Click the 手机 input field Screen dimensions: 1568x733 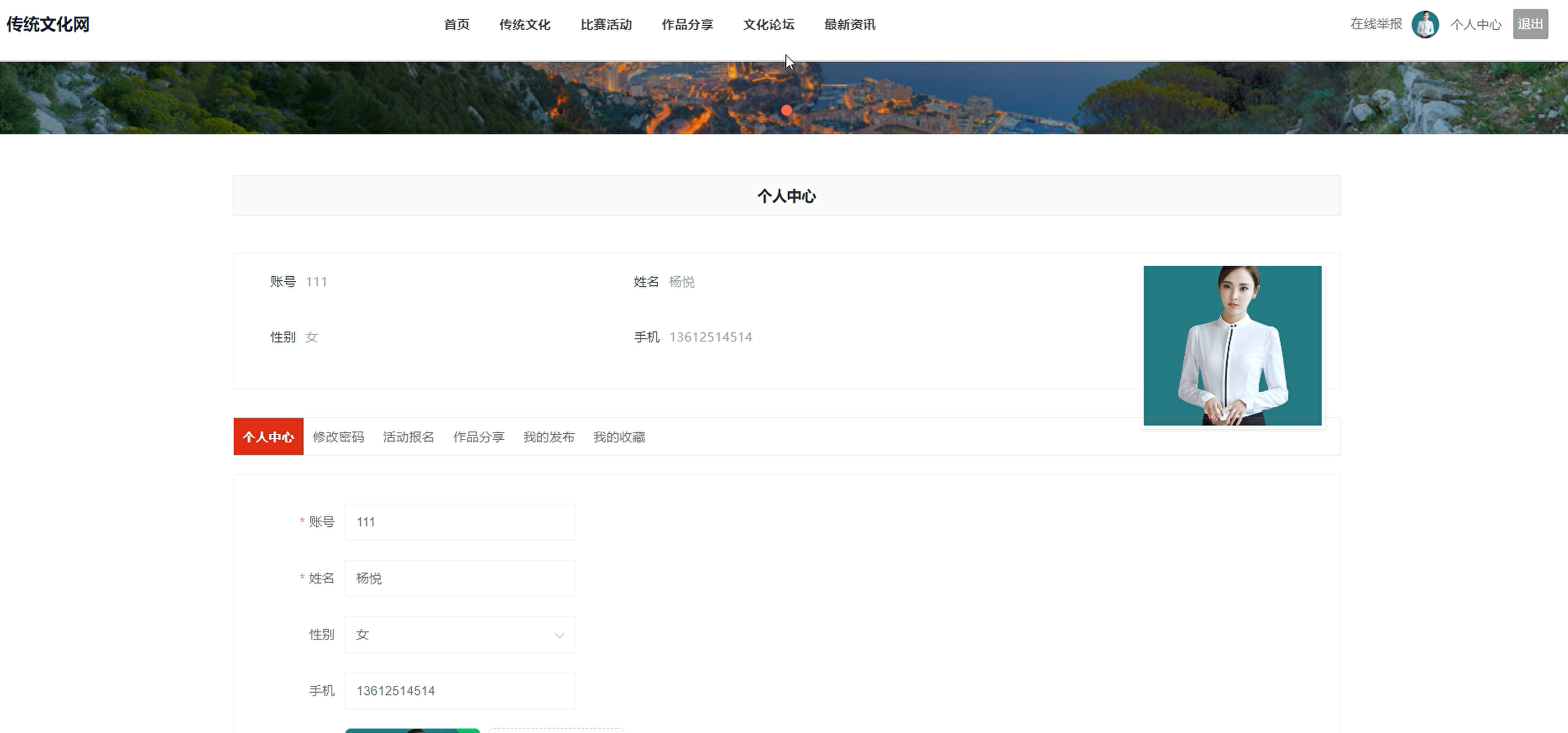[459, 690]
